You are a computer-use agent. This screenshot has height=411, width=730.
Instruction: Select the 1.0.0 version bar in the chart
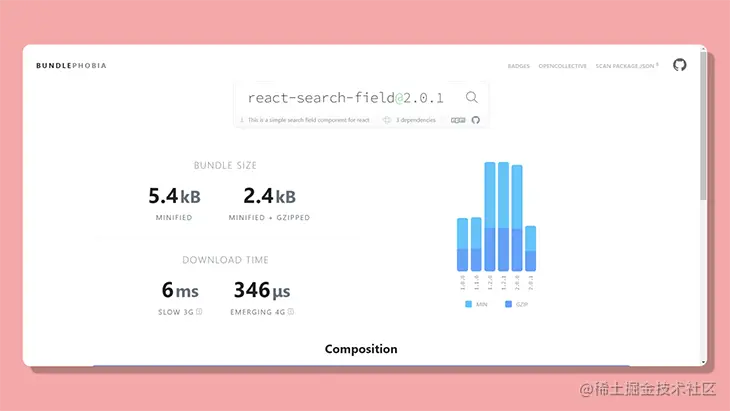462,244
